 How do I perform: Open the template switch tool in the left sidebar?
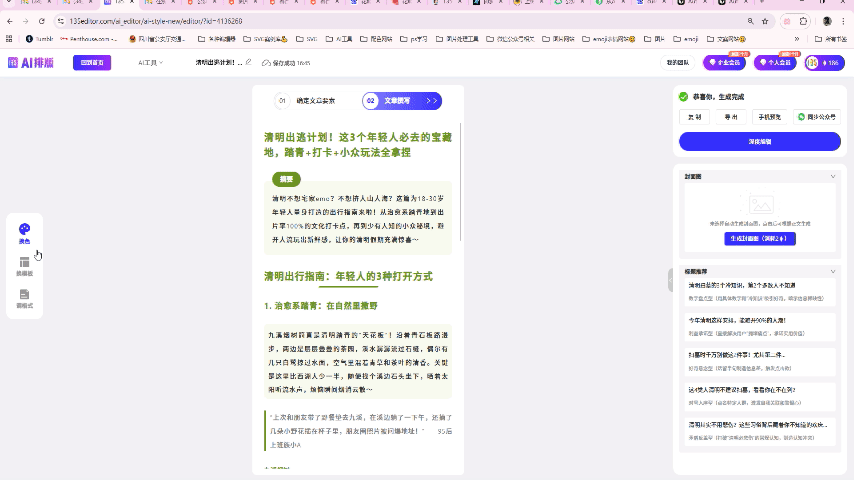tap(25, 266)
